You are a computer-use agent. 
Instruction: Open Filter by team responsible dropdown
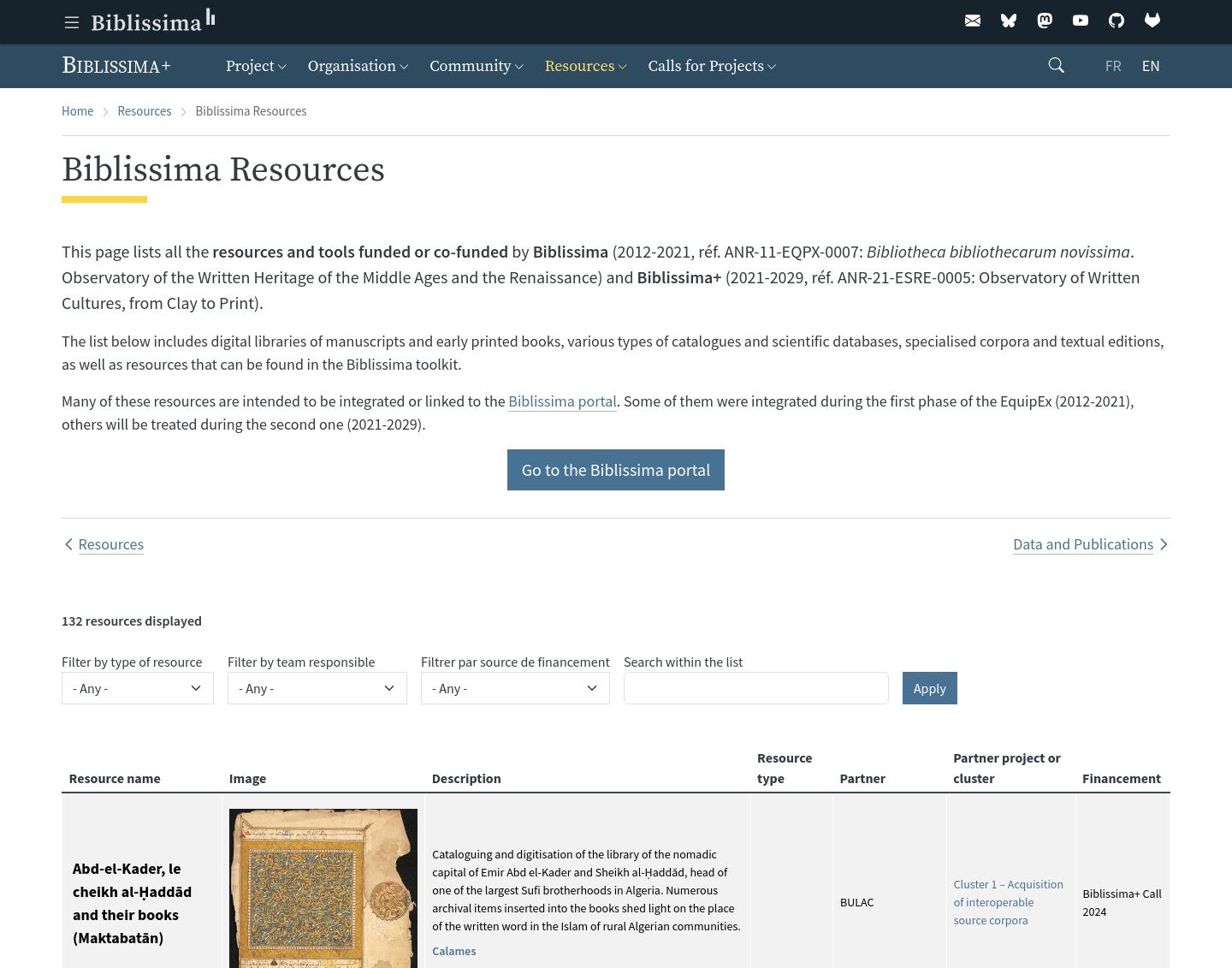point(317,688)
